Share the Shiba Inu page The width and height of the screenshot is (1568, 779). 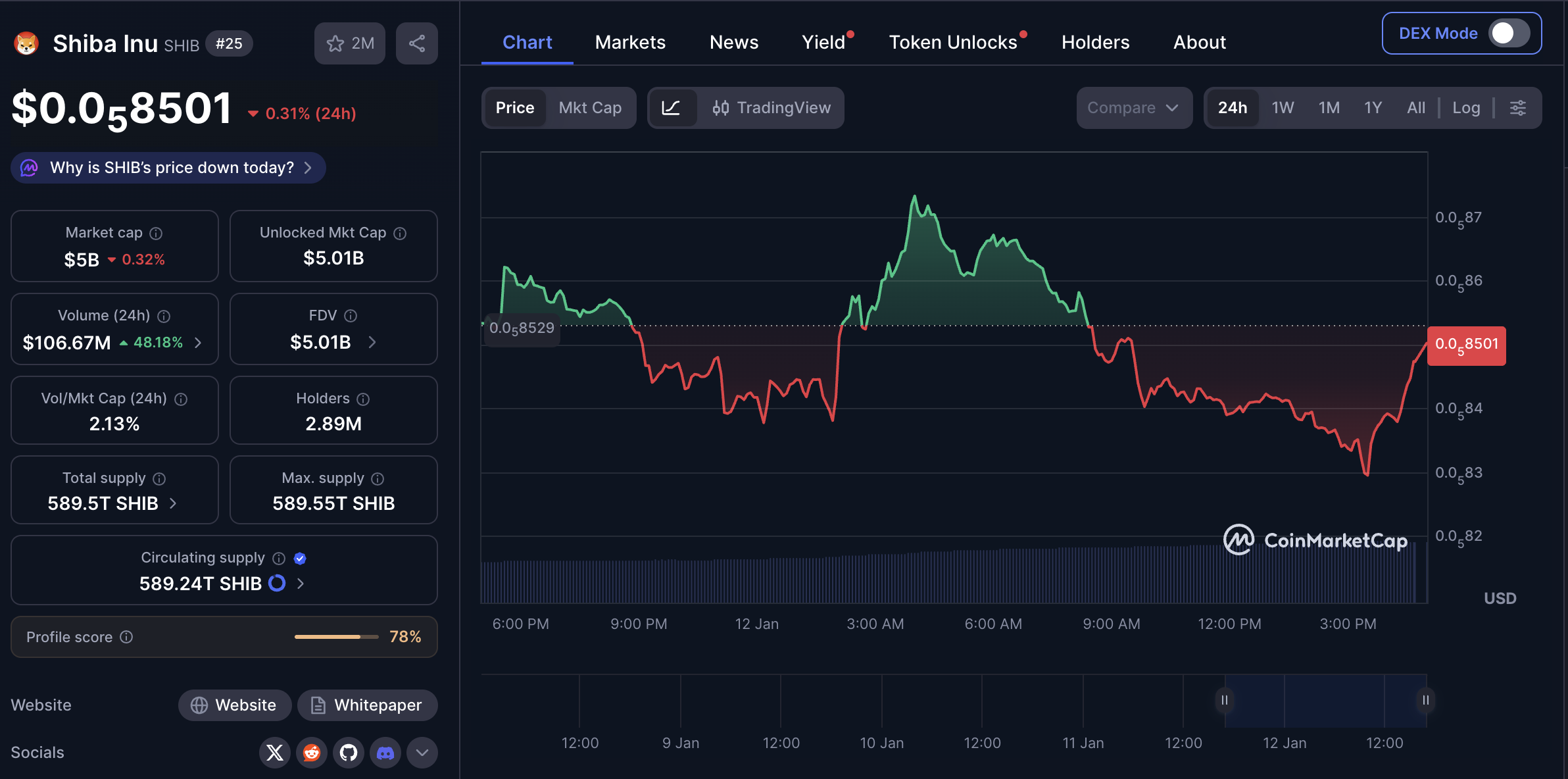point(416,43)
